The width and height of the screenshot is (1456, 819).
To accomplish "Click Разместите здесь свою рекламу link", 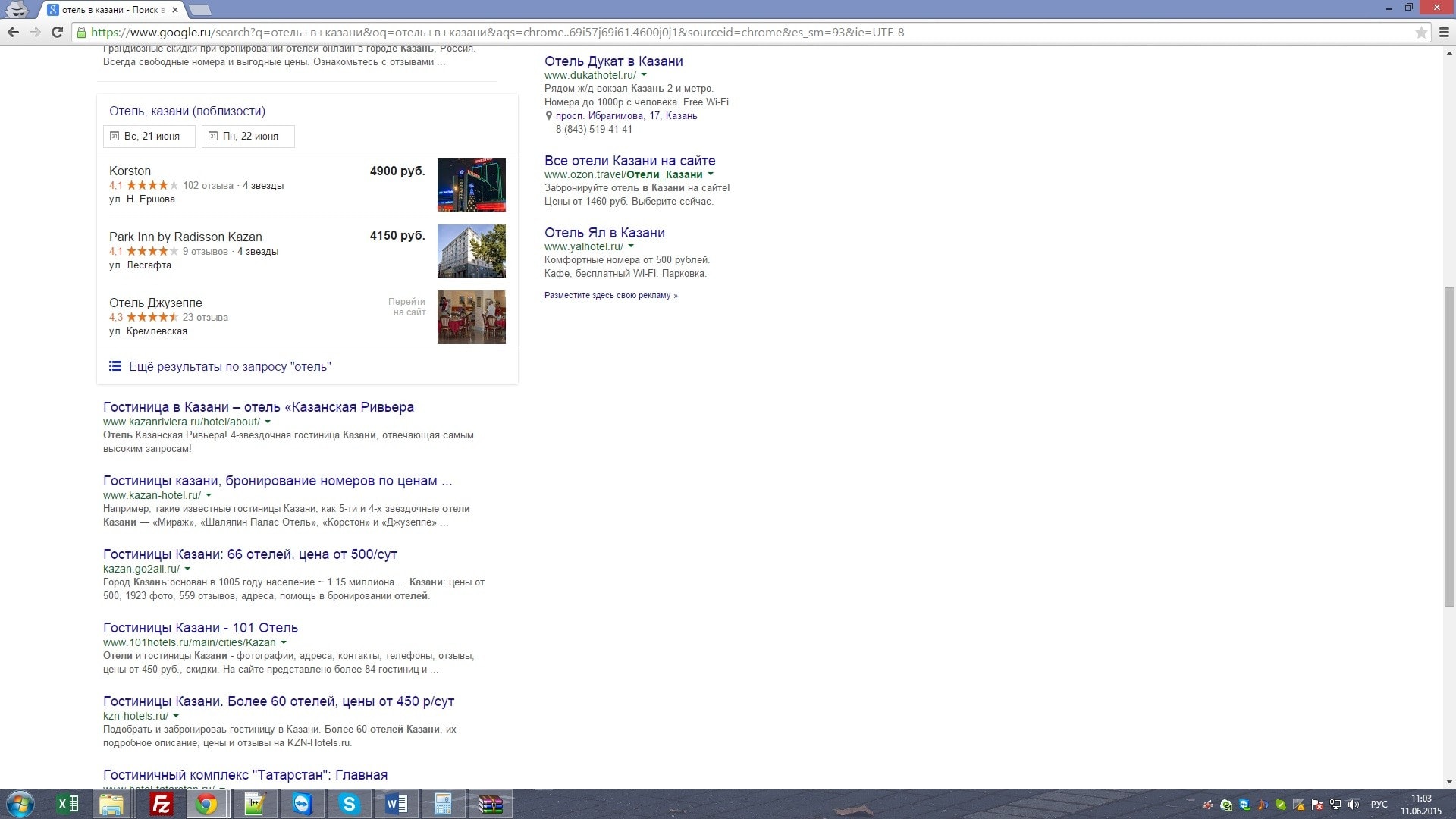I will [610, 296].
